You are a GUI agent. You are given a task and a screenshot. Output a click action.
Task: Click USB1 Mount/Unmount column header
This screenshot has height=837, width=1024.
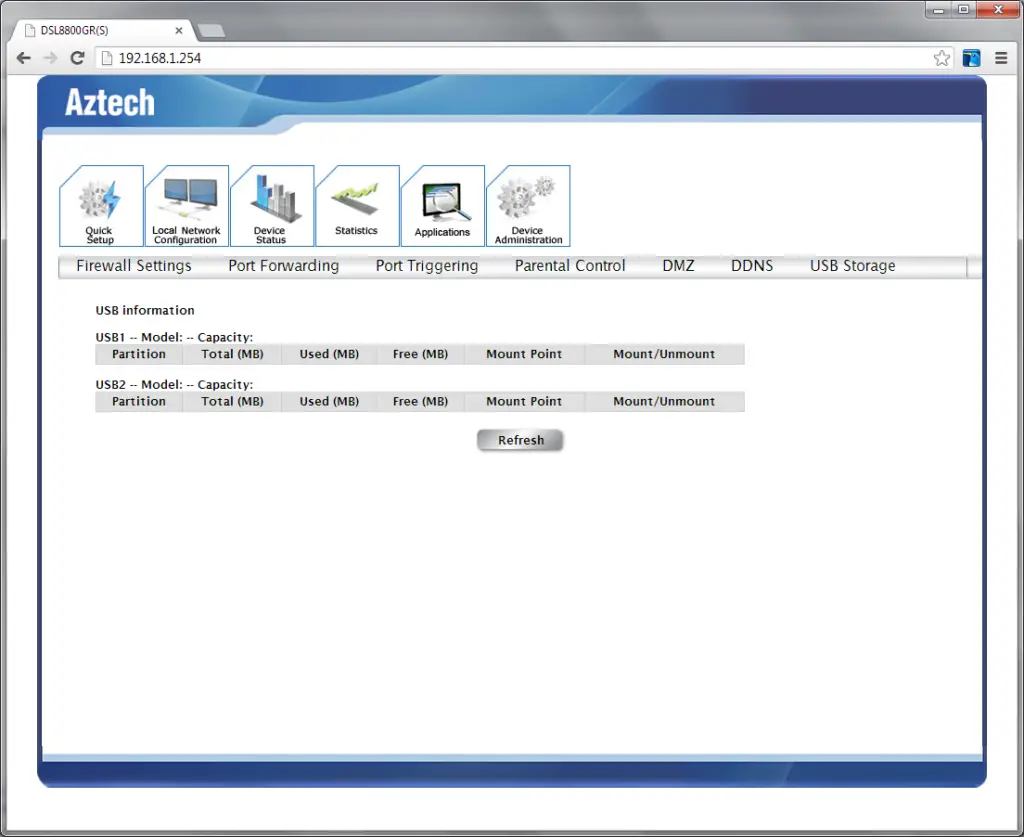(x=664, y=354)
